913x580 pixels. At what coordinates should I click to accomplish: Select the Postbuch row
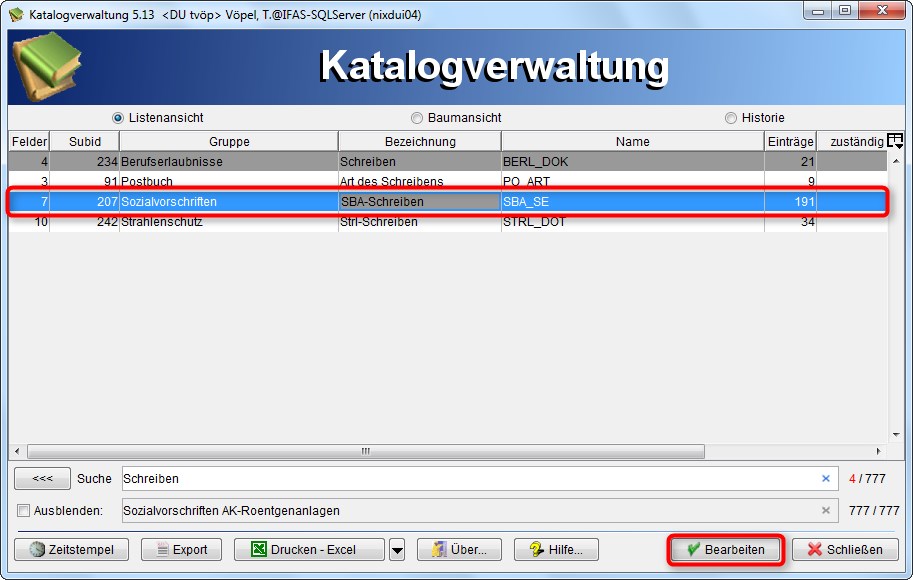click(448, 182)
